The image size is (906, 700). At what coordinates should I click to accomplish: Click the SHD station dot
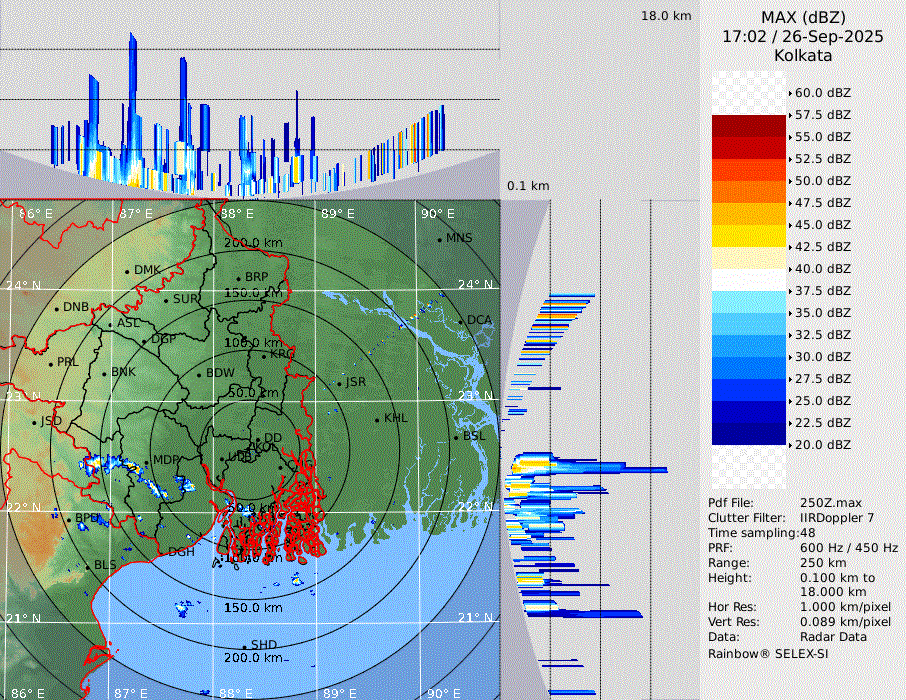244,646
